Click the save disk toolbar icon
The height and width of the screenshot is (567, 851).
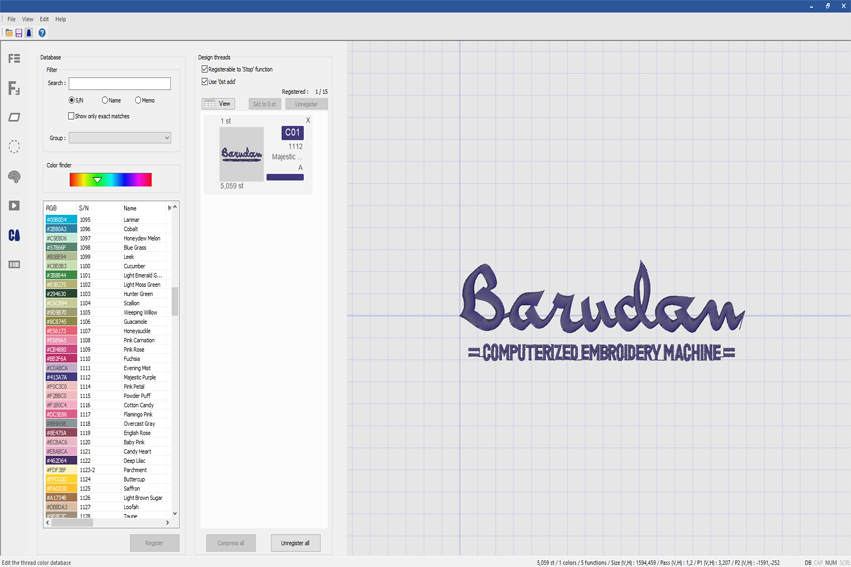point(19,33)
